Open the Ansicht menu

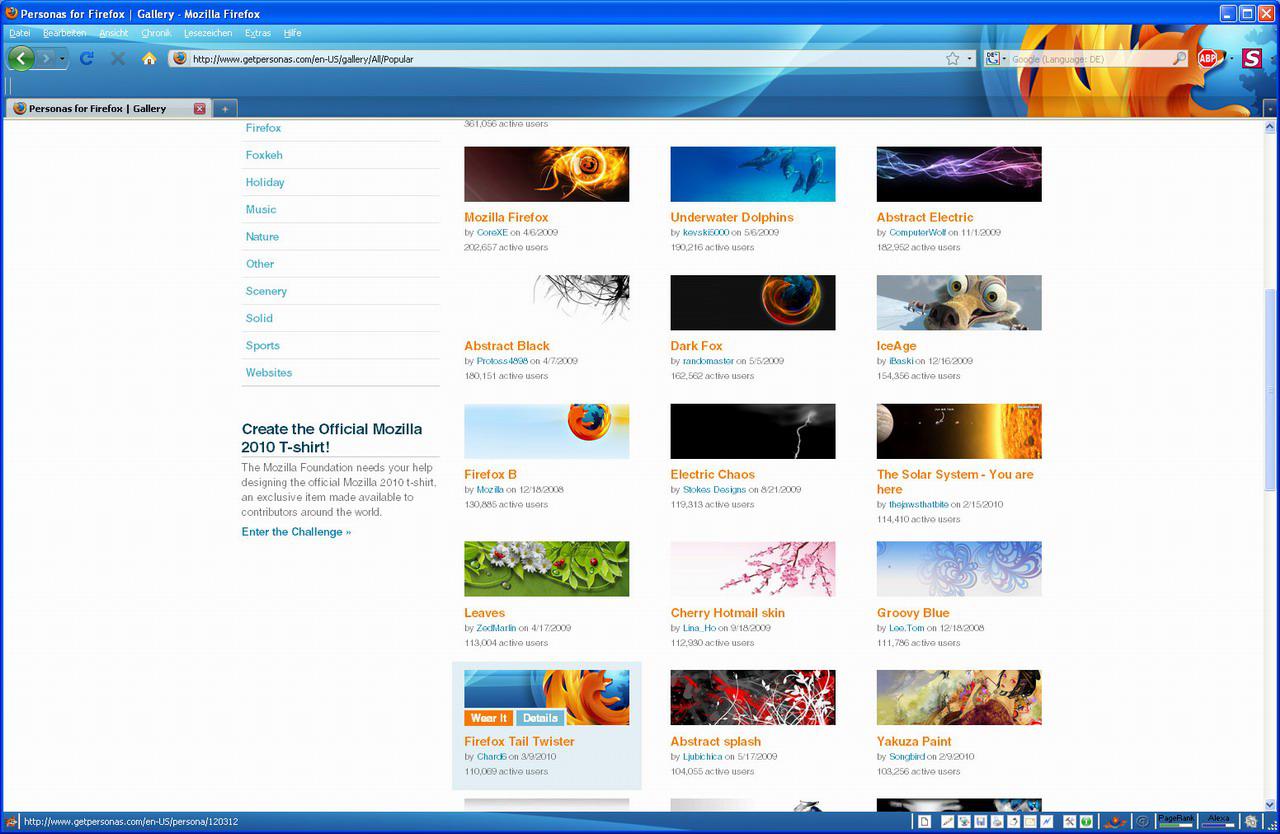tap(114, 33)
